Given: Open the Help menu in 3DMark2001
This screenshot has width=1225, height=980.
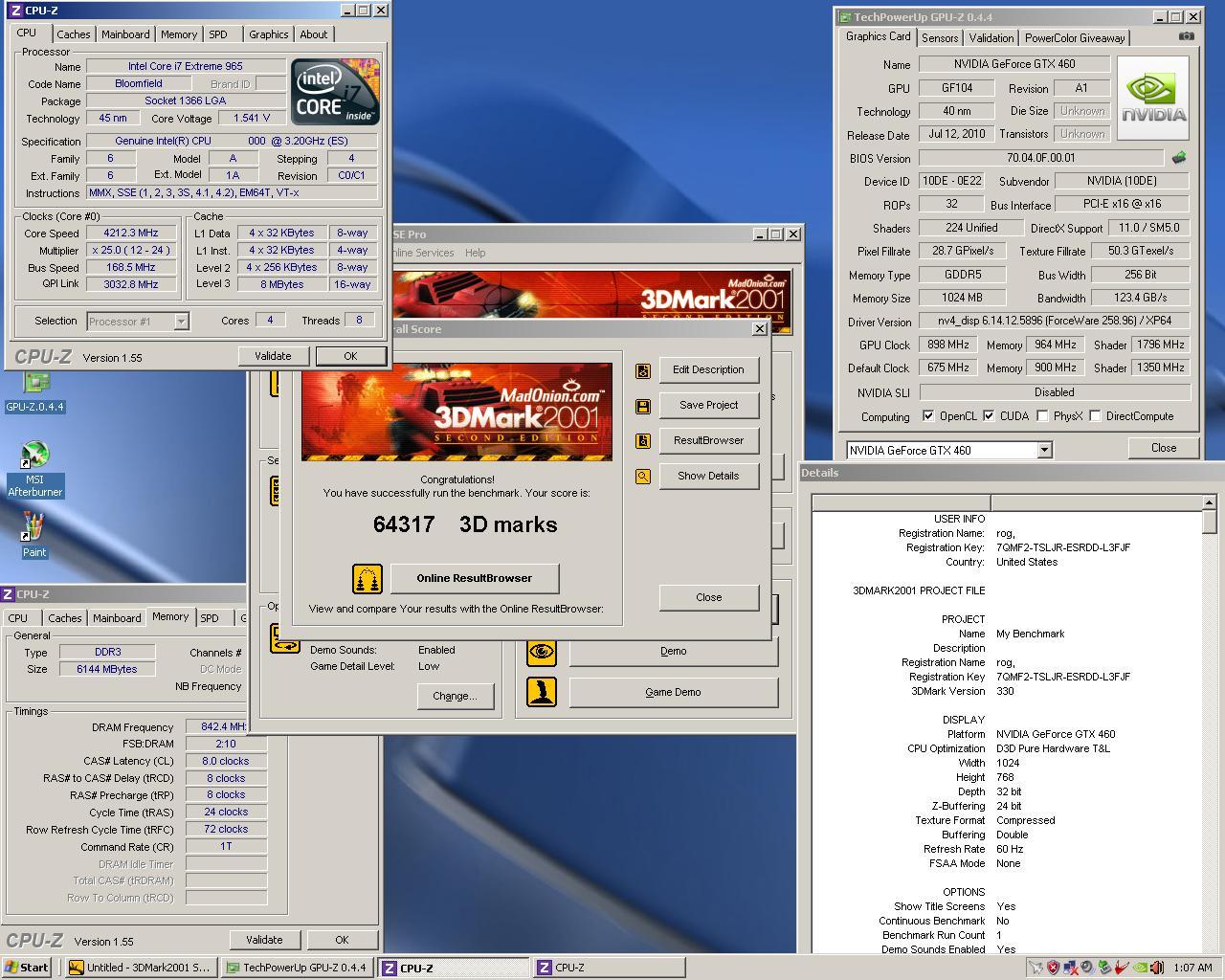Looking at the screenshot, I should coord(475,253).
